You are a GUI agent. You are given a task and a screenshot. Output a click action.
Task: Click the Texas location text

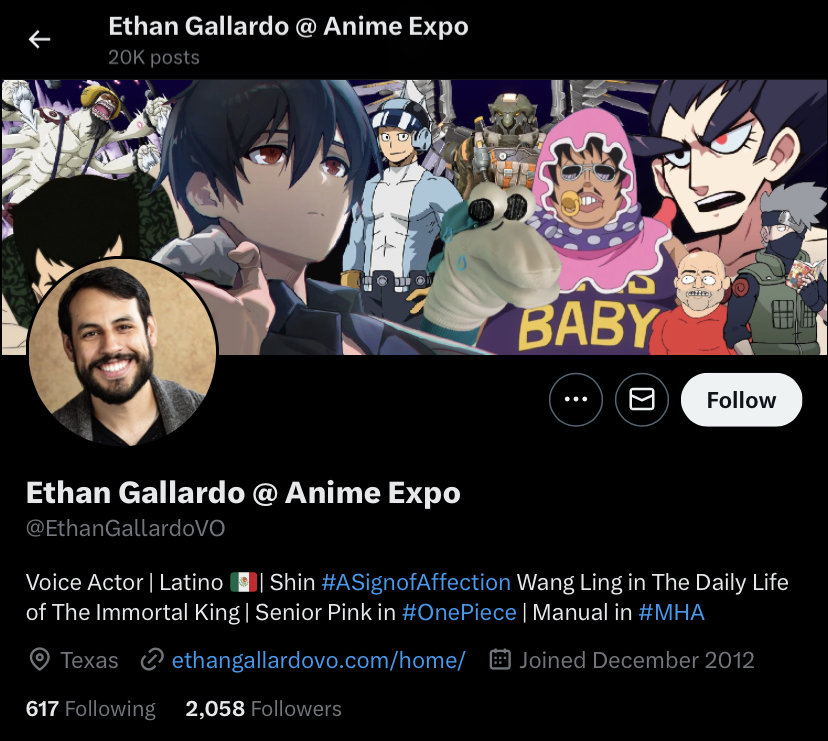pos(89,660)
